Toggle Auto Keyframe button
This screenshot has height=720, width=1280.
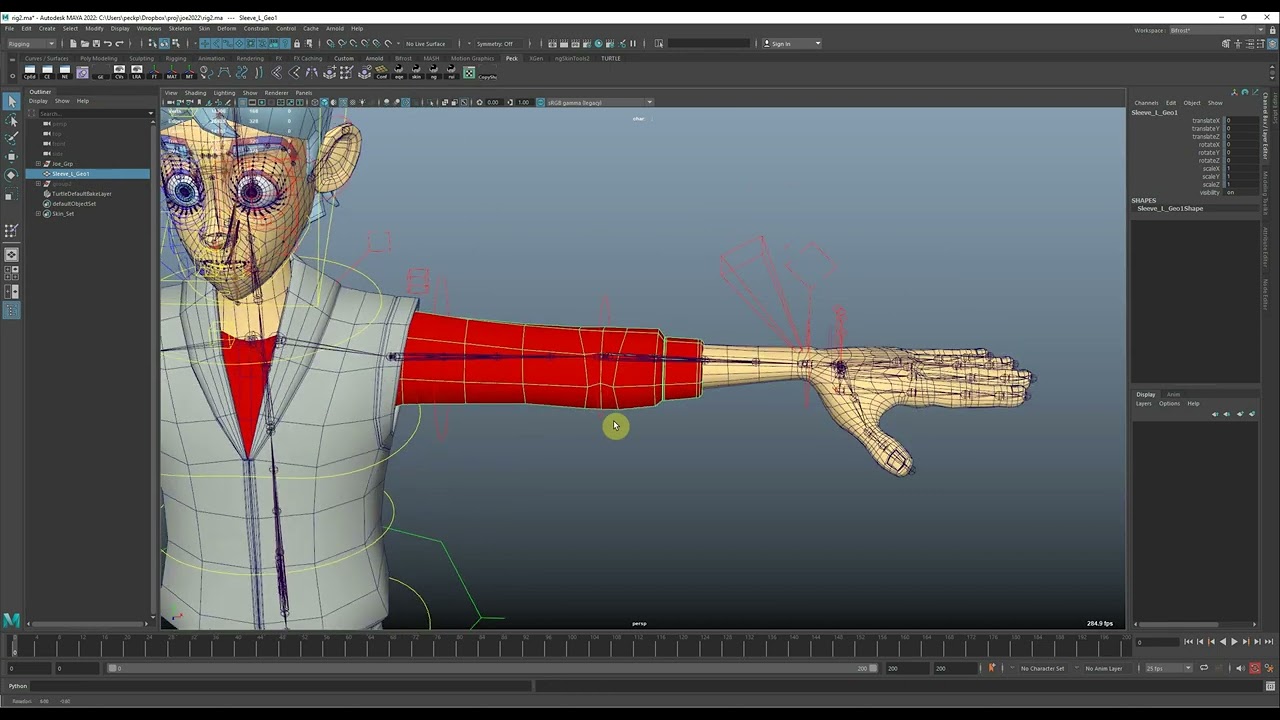tap(1254, 668)
